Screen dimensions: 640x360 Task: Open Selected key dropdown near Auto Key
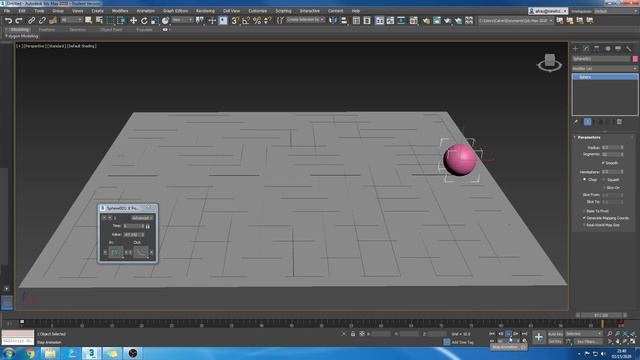583,334
